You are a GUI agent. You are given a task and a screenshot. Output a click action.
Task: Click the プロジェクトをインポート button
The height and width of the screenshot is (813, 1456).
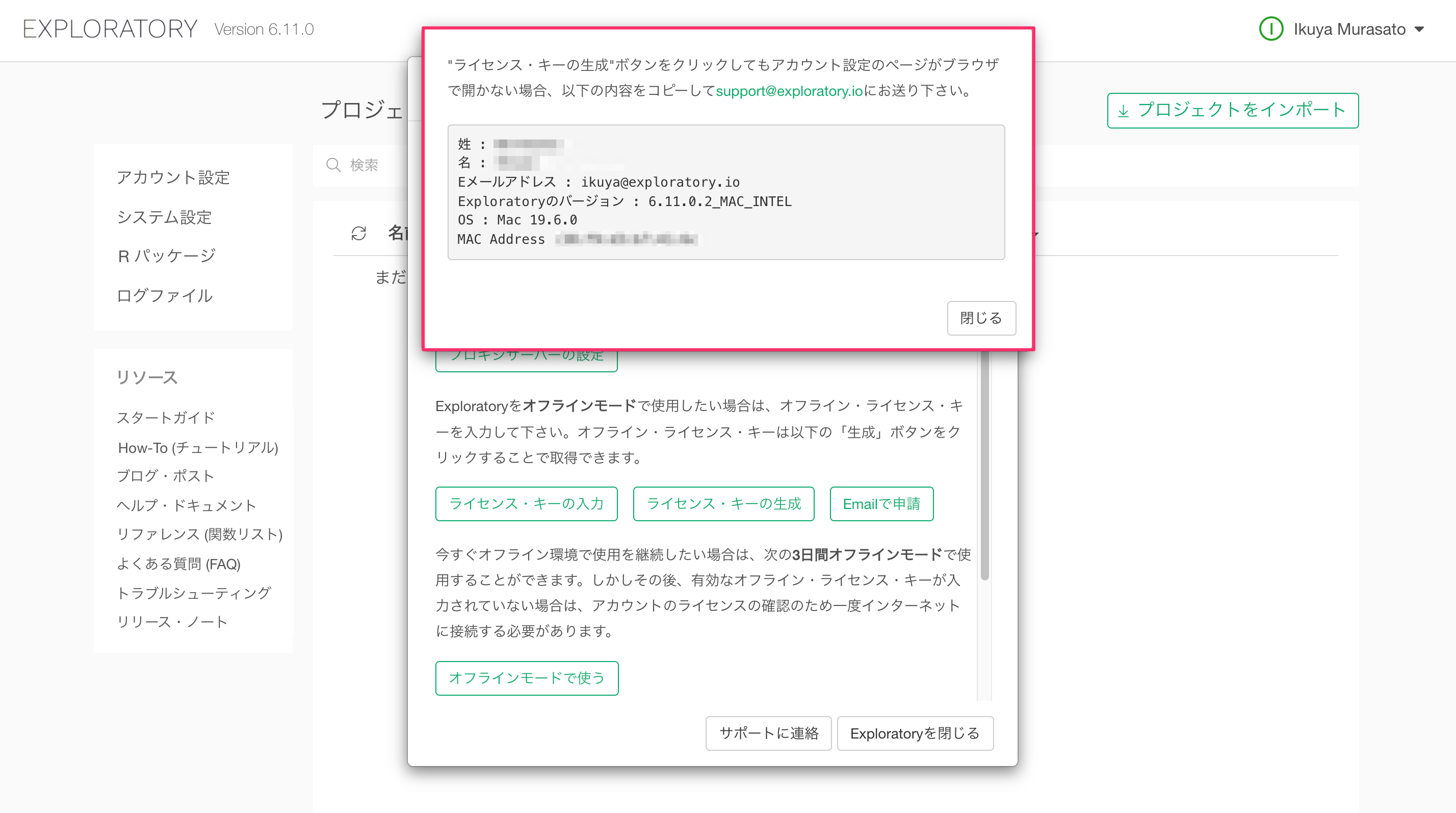coord(1233,111)
